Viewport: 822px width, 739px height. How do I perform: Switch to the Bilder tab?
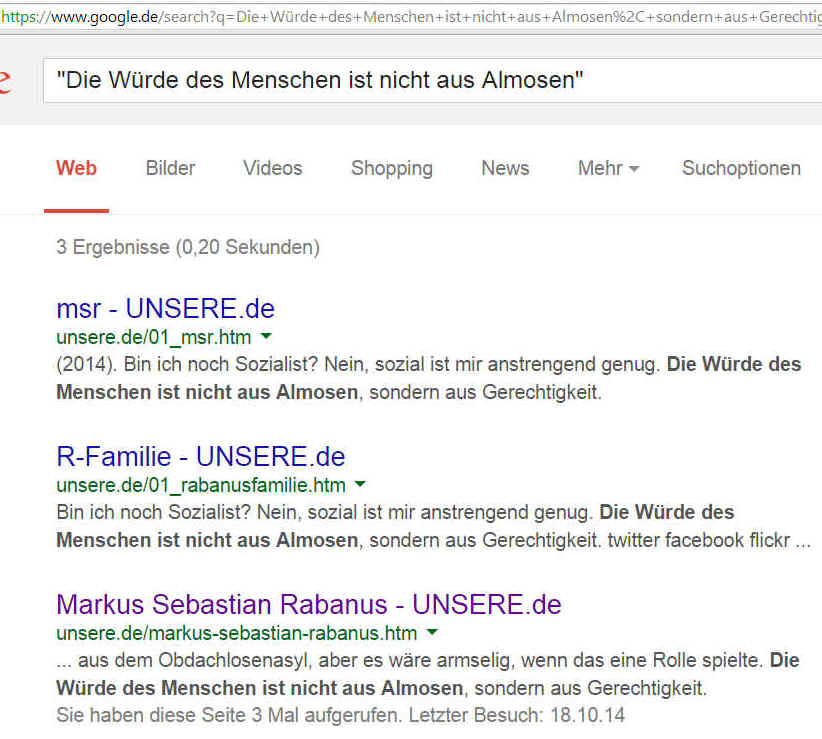170,168
